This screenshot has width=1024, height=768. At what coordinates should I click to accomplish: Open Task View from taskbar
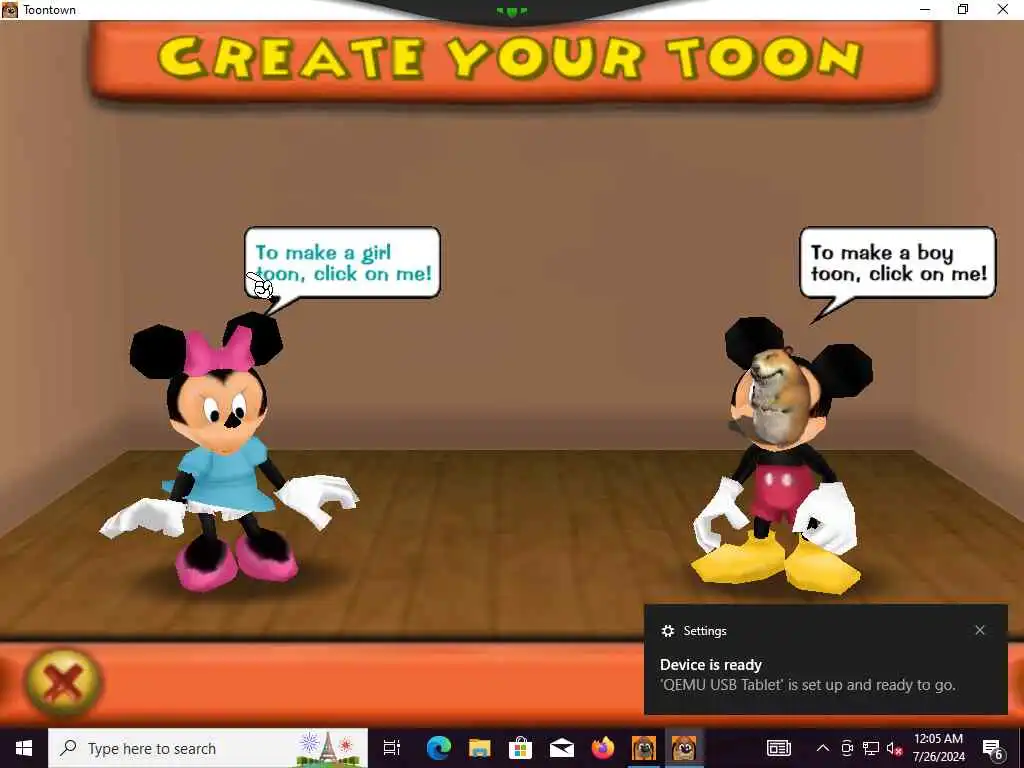391,748
